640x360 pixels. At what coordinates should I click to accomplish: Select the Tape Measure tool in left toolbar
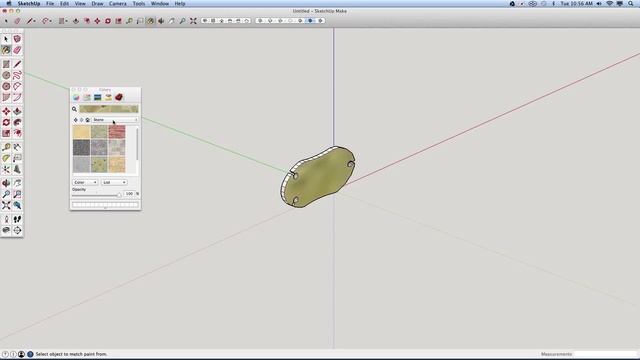[x=6, y=147]
